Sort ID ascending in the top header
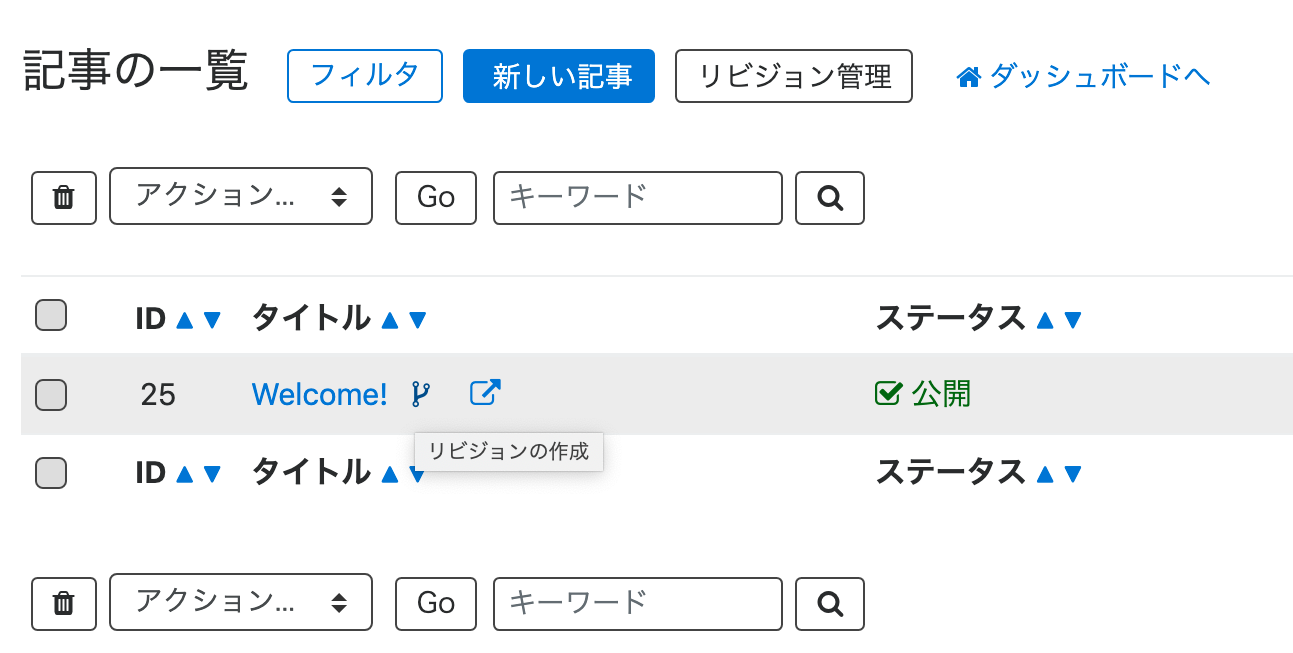1293x653 pixels. tap(184, 320)
